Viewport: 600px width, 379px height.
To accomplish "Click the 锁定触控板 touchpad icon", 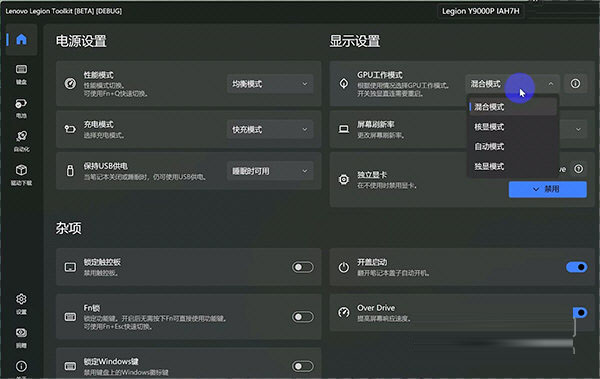I will click(x=70, y=267).
